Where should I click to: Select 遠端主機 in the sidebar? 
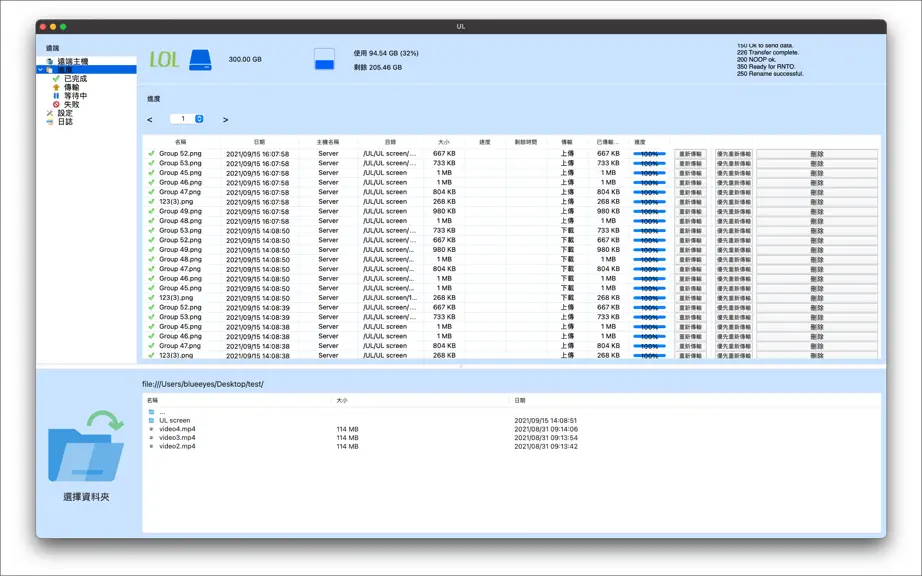[x=73, y=61]
